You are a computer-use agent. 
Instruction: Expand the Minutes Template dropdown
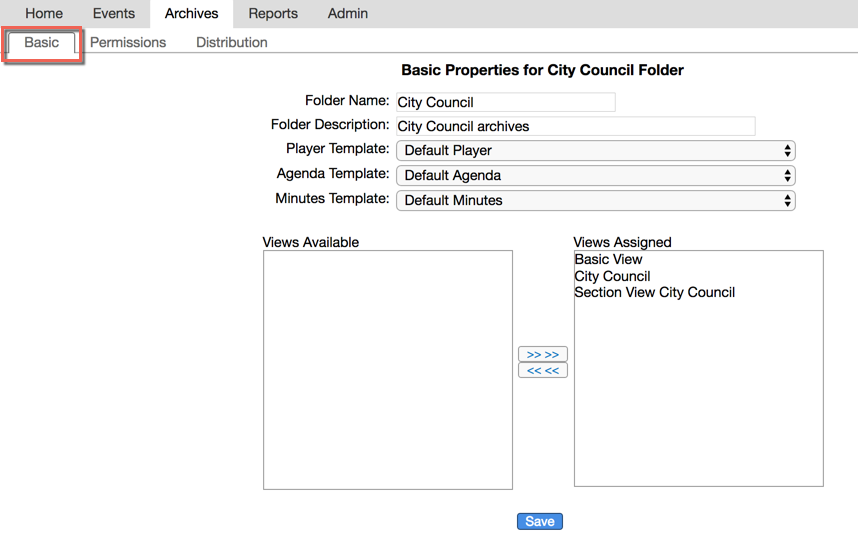click(x=595, y=201)
